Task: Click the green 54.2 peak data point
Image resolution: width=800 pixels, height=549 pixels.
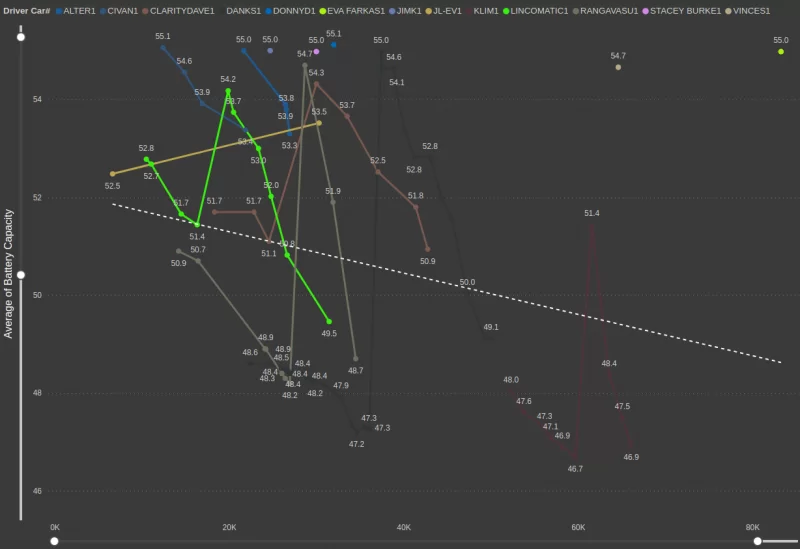Action: (x=228, y=91)
